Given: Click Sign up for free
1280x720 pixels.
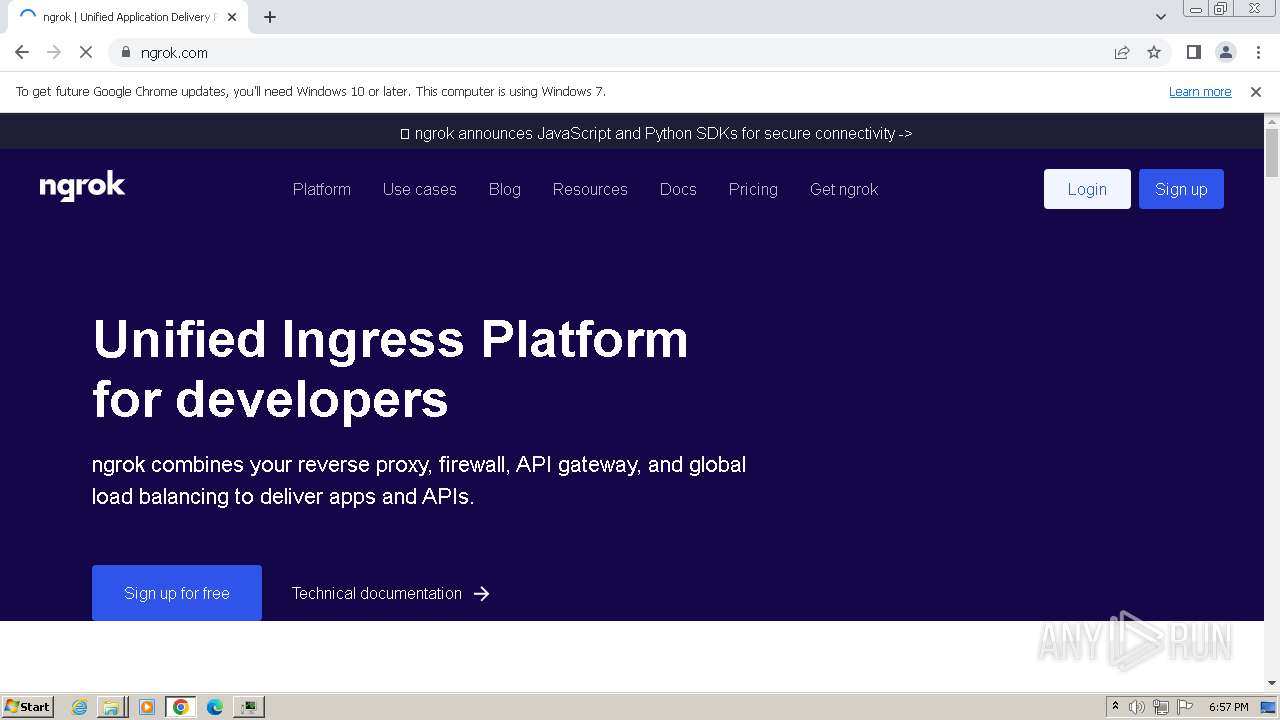Looking at the screenshot, I should [x=177, y=593].
